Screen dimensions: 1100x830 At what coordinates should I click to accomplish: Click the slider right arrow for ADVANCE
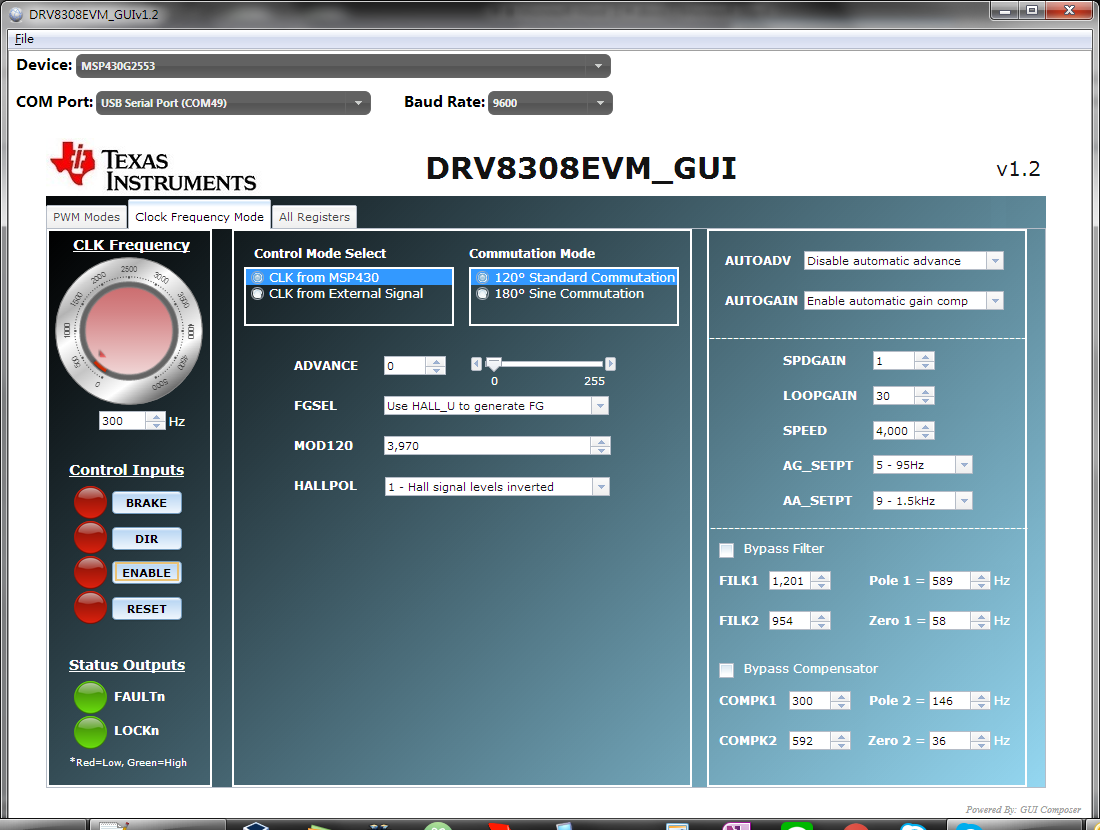tap(610, 363)
